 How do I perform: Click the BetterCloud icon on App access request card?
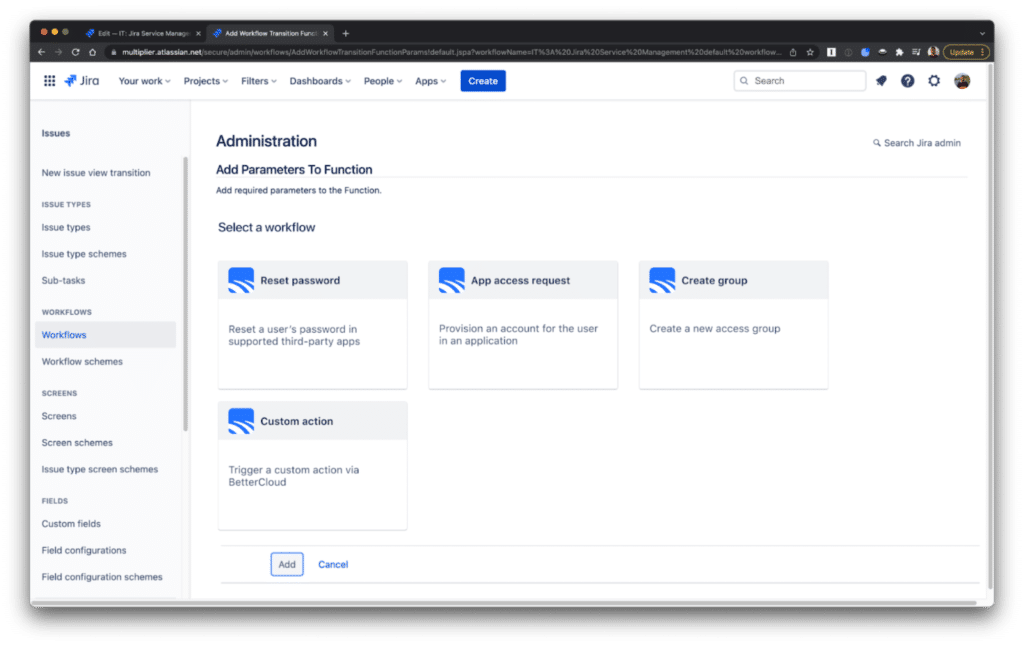pyautogui.click(x=451, y=280)
